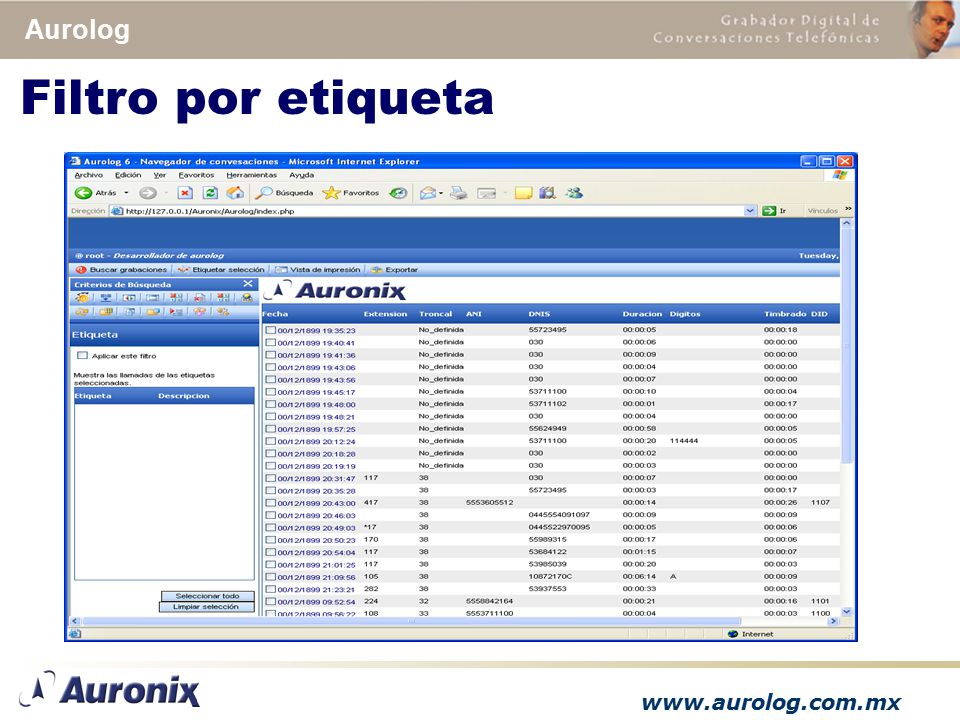The image size is (960, 720).
Task: Click the Etiqueta column header in filter list
Action: pyautogui.click(x=93, y=396)
